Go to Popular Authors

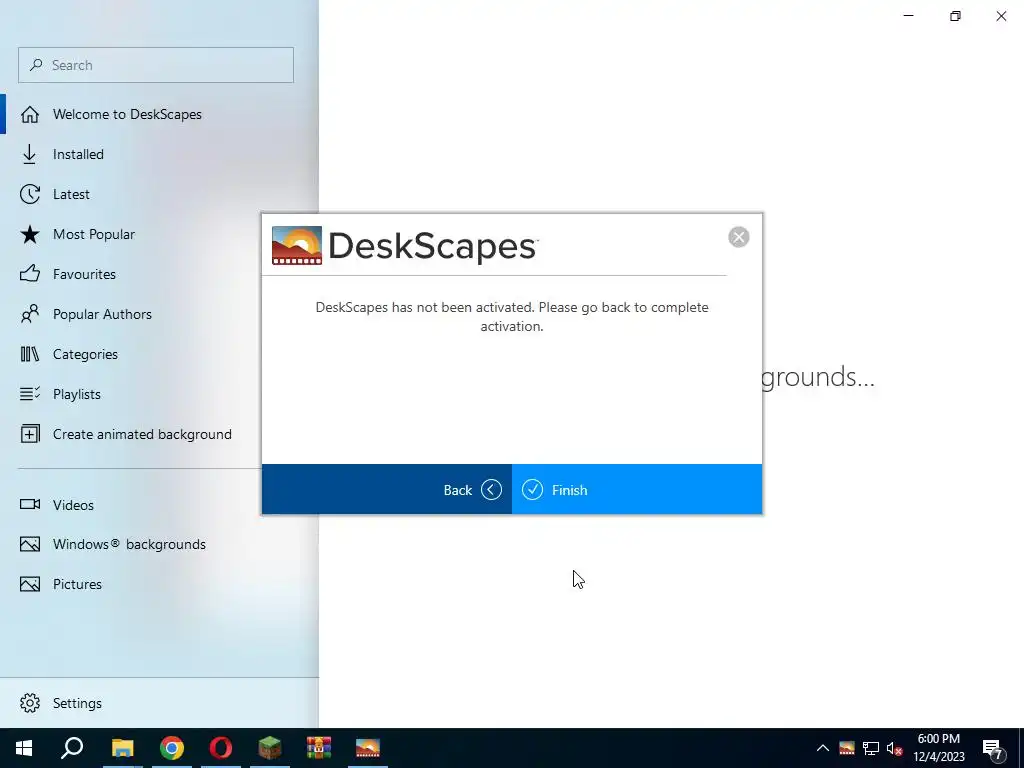pyautogui.click(x=102, y=314)
